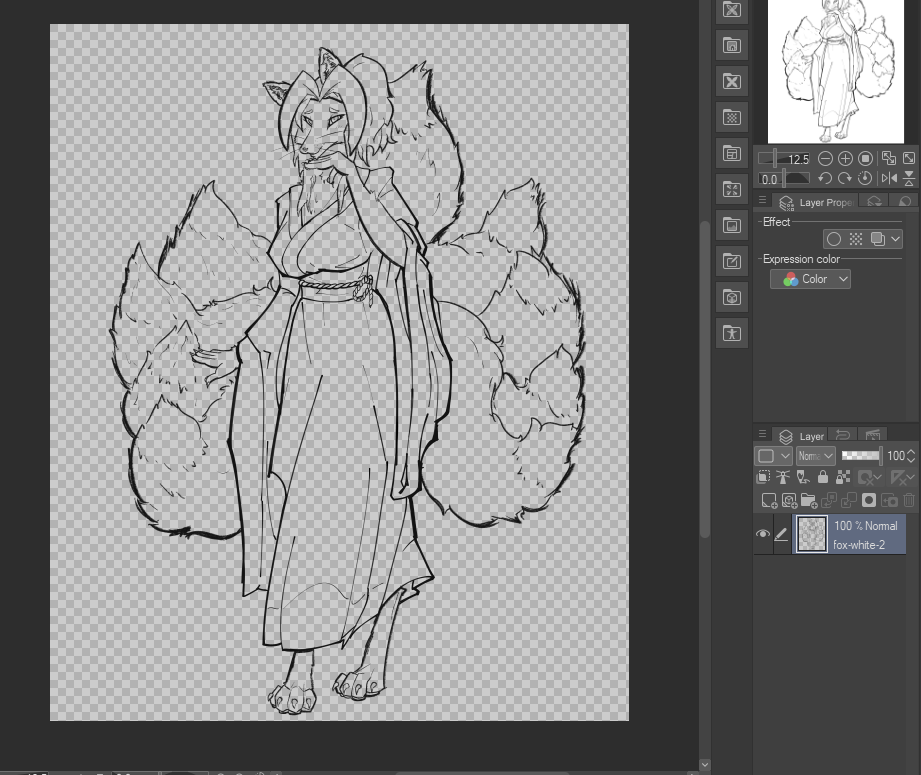921x775 pixels.
Task: Toggle lock transparent pixels
Action: (843, 478)
